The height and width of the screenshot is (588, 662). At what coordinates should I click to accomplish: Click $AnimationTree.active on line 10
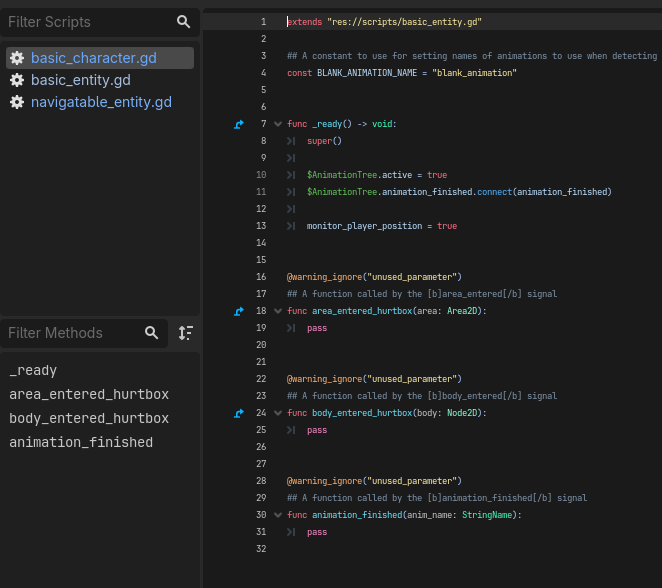359,175
